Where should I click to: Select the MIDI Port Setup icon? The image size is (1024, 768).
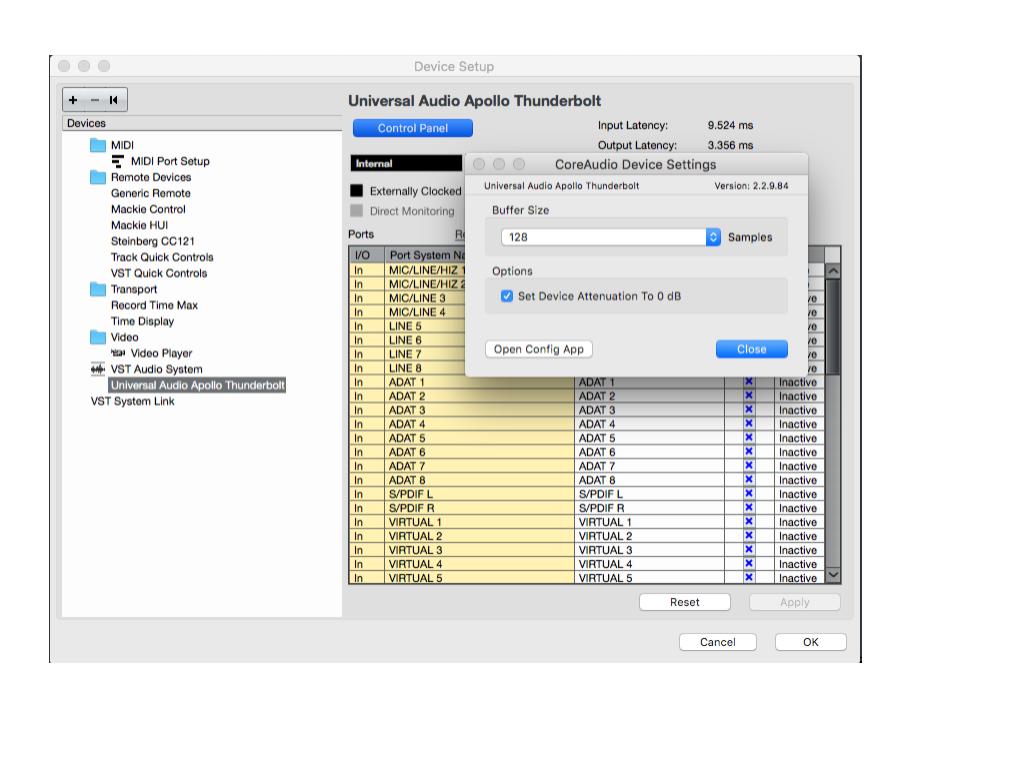(118, 161)
